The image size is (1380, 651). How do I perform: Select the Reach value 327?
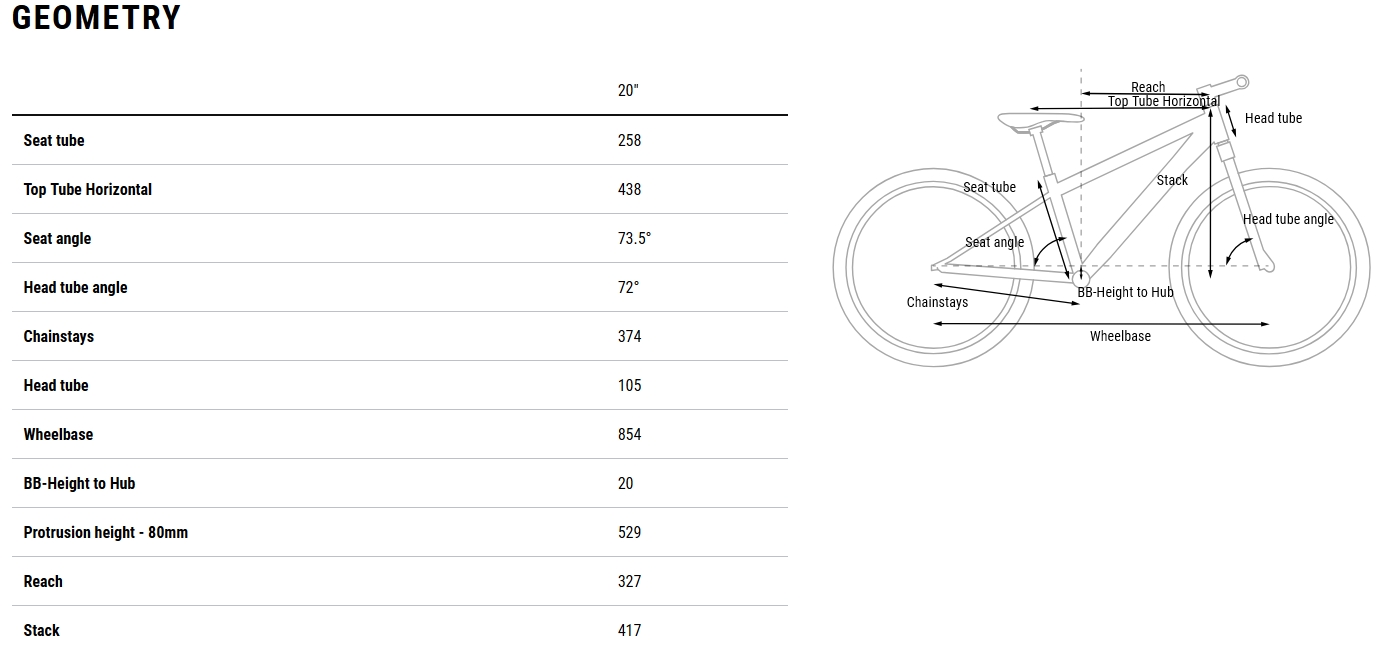pyautogui.click(x=629, y=581)
